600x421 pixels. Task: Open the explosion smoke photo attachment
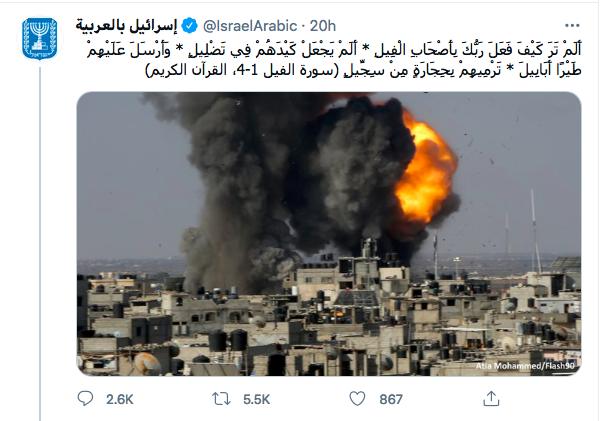[x=329, y=233]
